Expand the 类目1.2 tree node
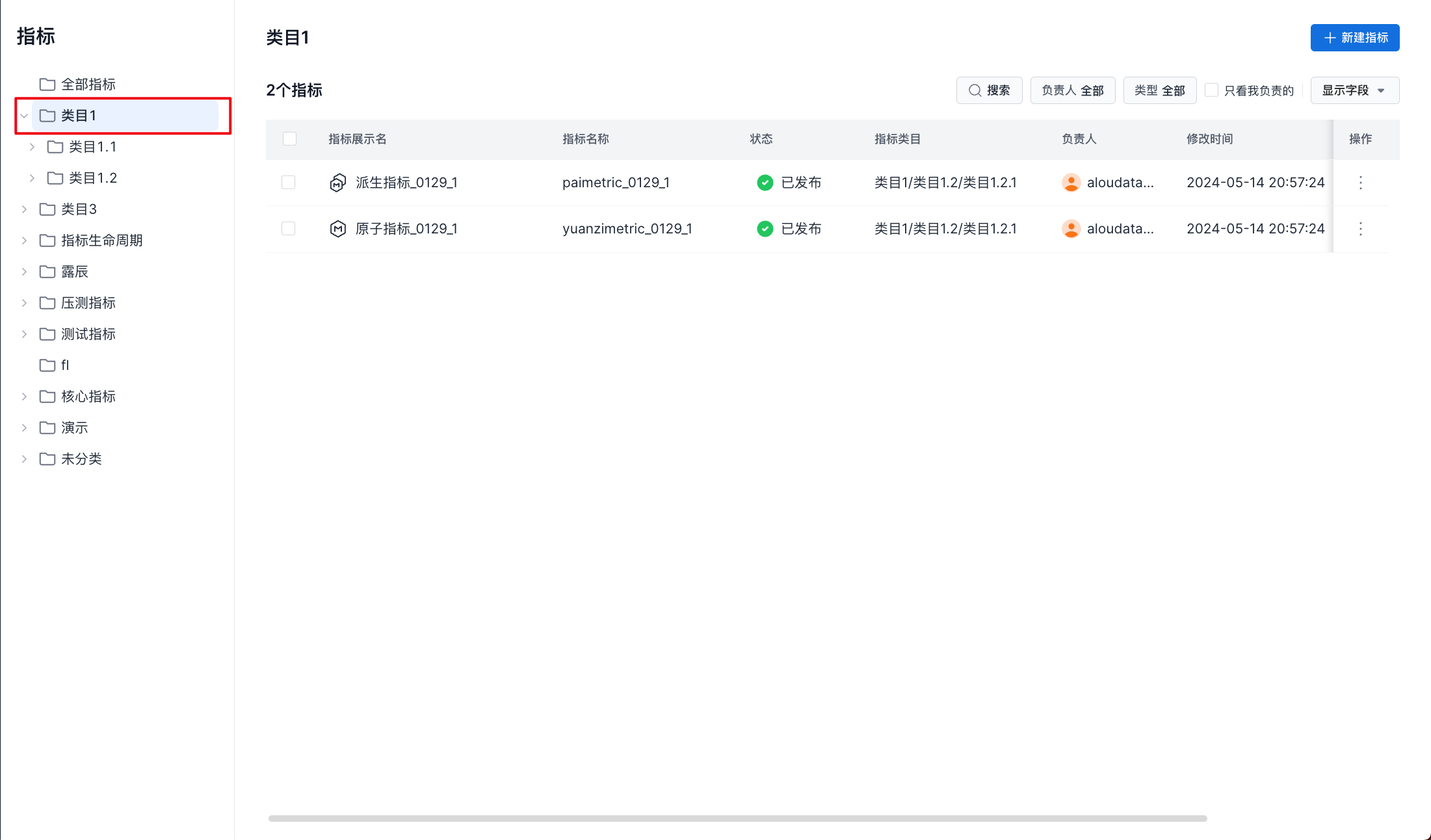The width and height of the screenshot is (1431, 840). [32, 178]
